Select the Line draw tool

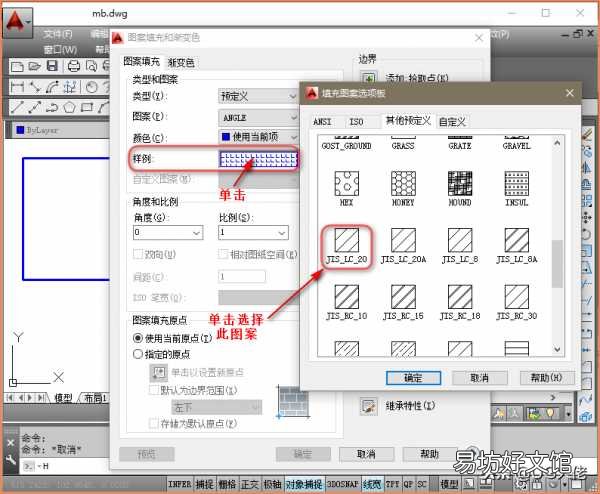click(17, 107)
